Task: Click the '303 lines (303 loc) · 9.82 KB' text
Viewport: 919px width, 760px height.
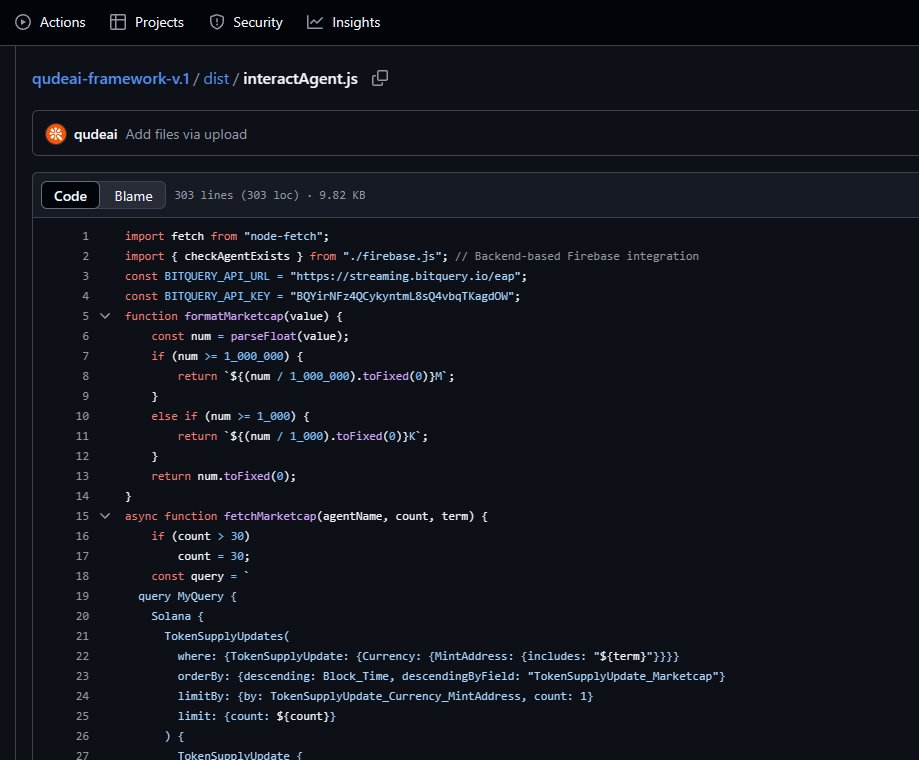Action: pyautogui.click(x=270, y=195)
